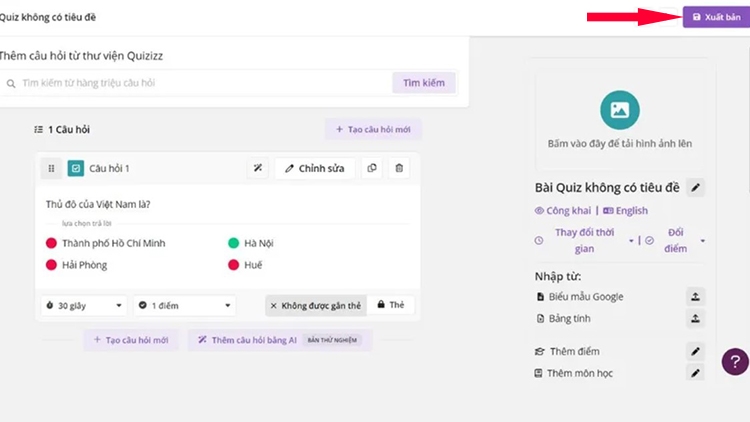This screenshot has width=750, height=422.
Task: Click the Quizizz library search field
Action: (196, 83)
